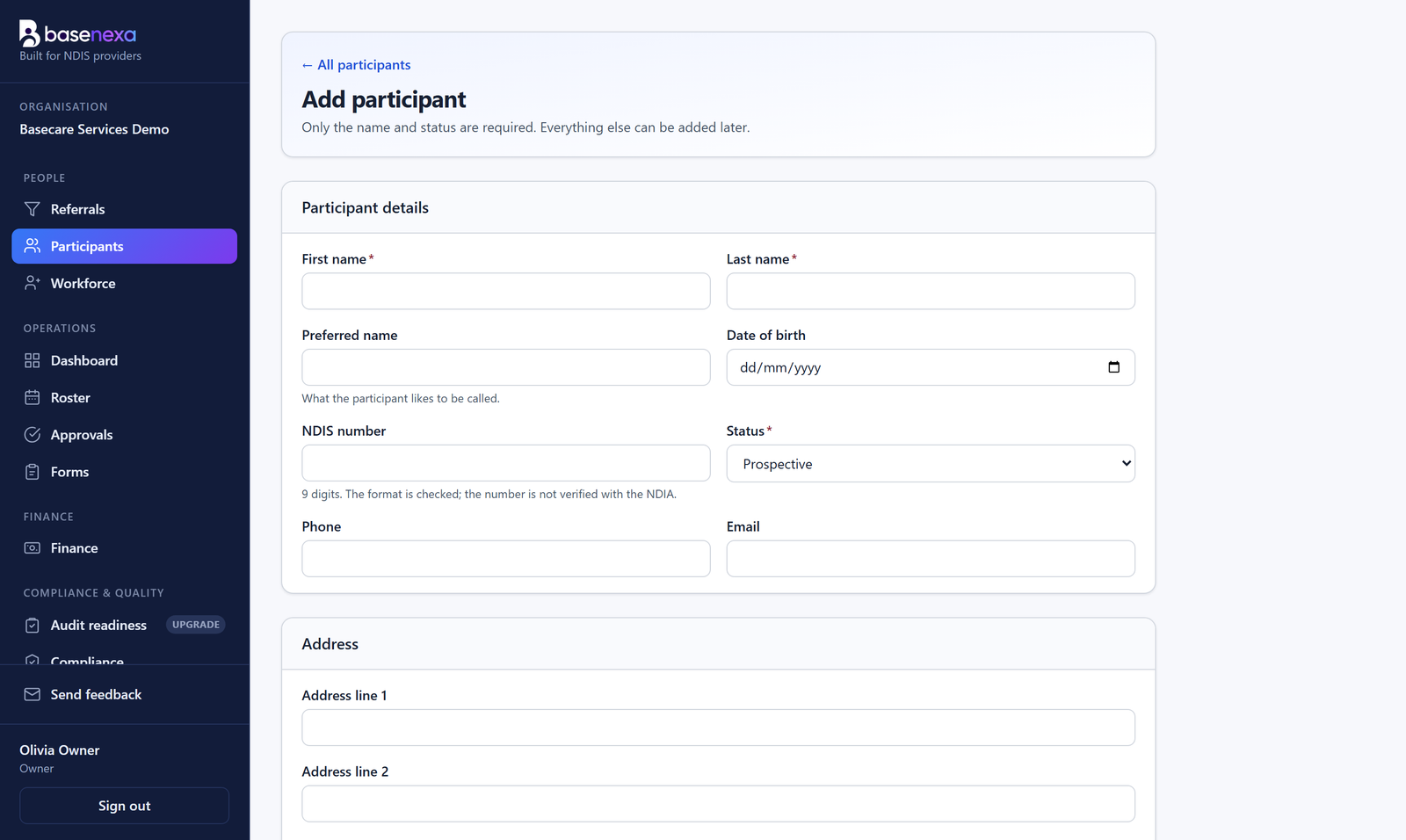This screenshot has height=840, width=1406.
Task: Focus the First name input field
Action: pos(506,291)
